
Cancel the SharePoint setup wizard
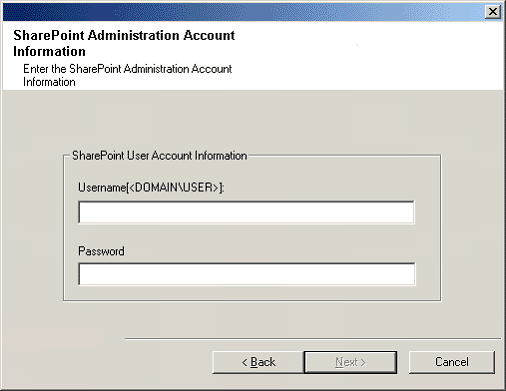(x=452, y=362)
